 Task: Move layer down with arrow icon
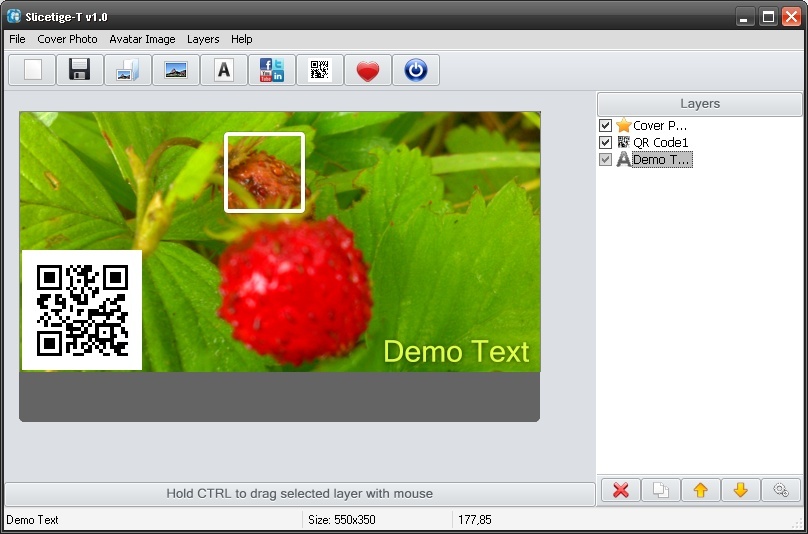tap(740, 490)
